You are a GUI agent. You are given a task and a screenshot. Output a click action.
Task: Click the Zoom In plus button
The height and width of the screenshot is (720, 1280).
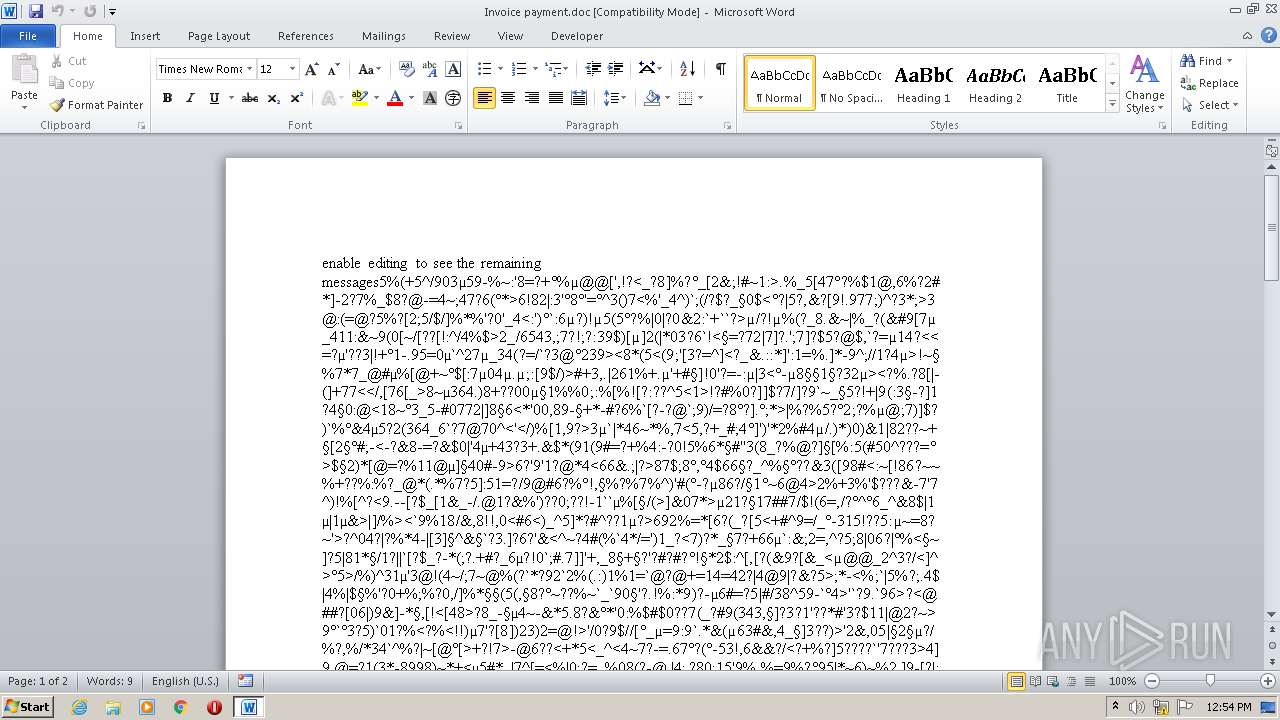click(1266, 681)
